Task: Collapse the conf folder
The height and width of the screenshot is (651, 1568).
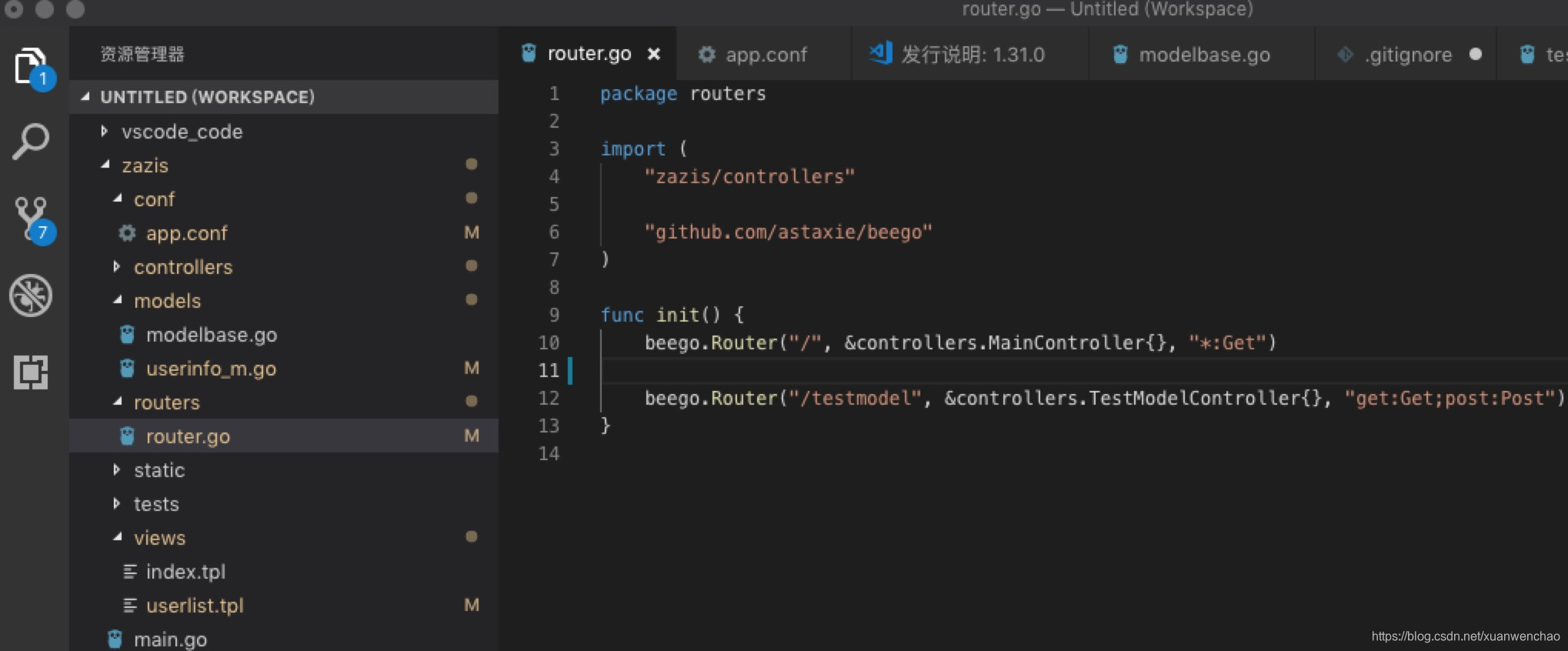Action: pos(117,199)
